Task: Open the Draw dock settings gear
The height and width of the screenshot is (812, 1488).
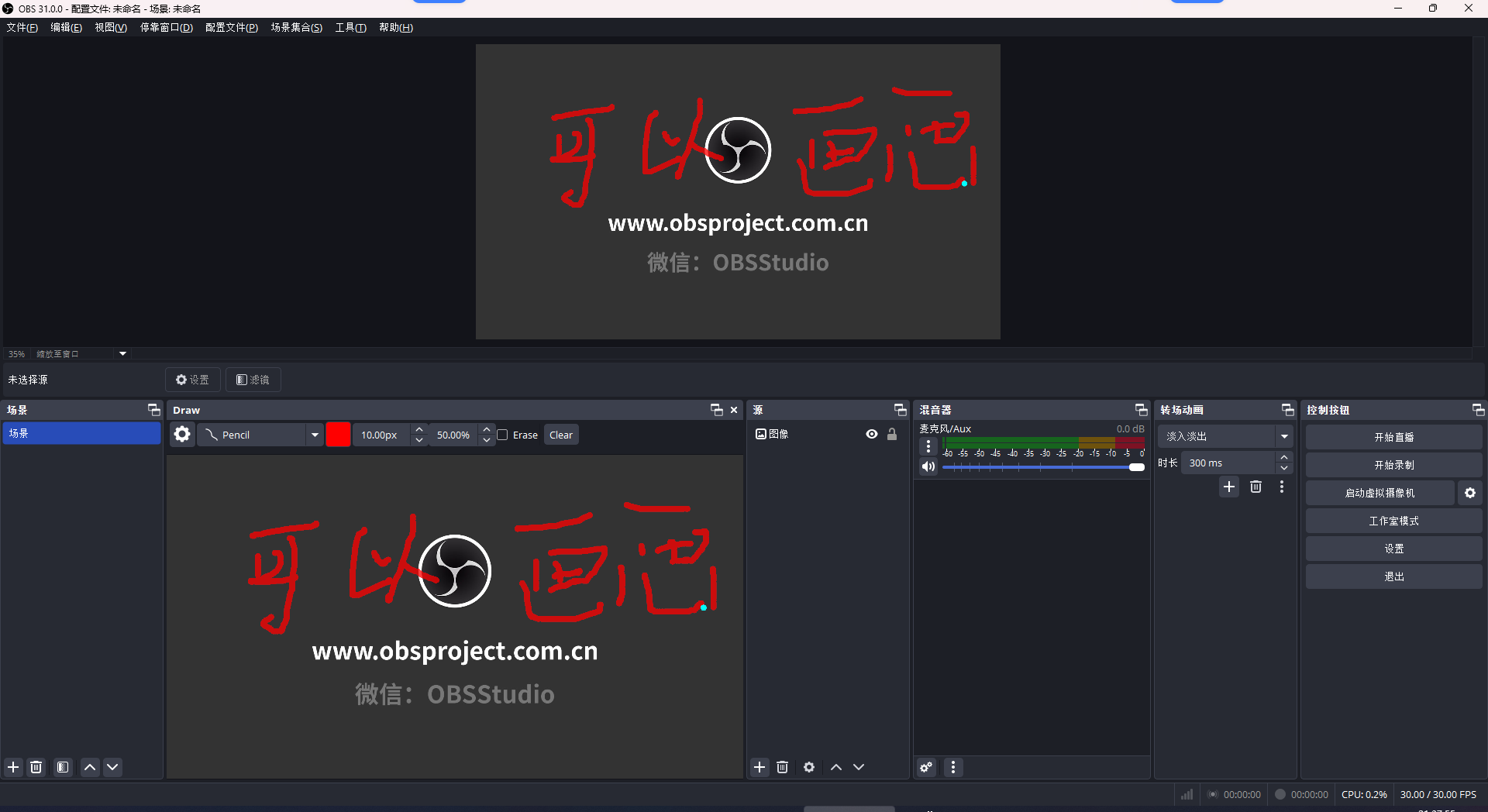Action: click(182, 435)
